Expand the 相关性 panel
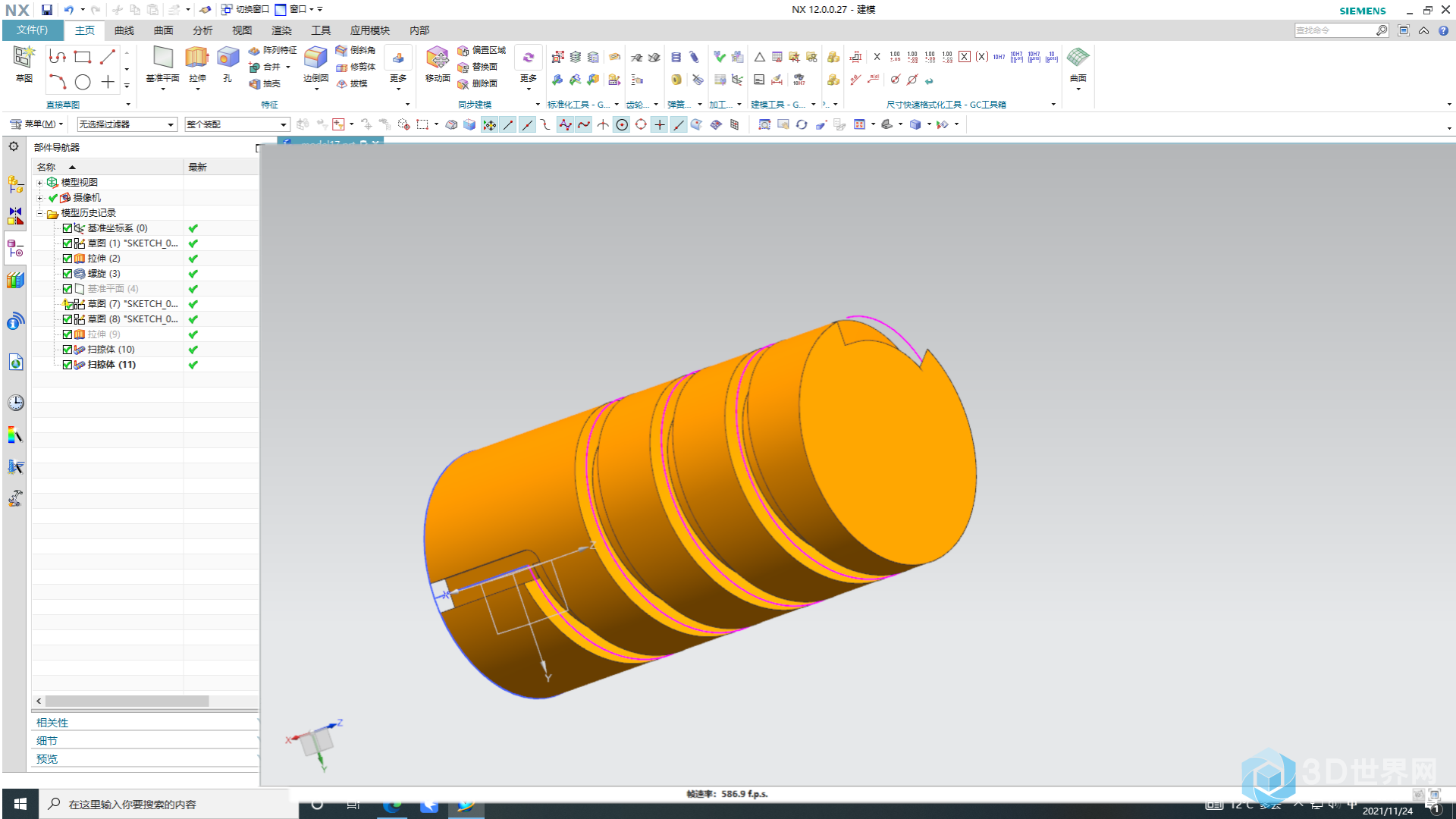Viewport: 1456px width, 819px height. point(146,723)
